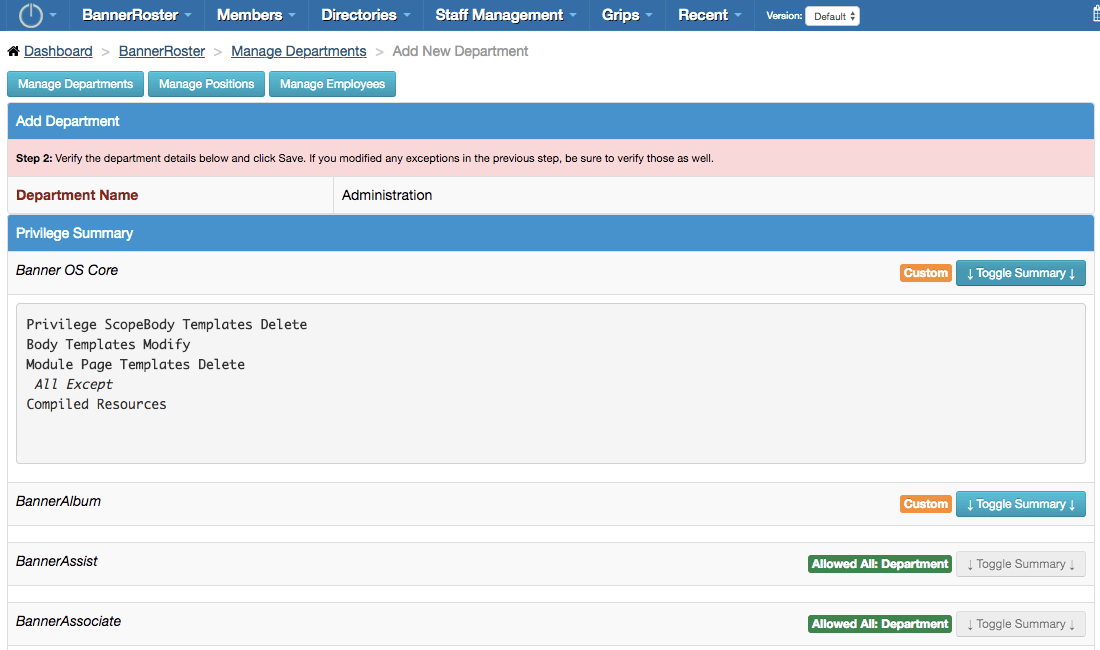Expand the BannerAlbum summary with Toggle Summary
The width and height of the screenshot is (1100, 650).
click(x=1021, y=504)
